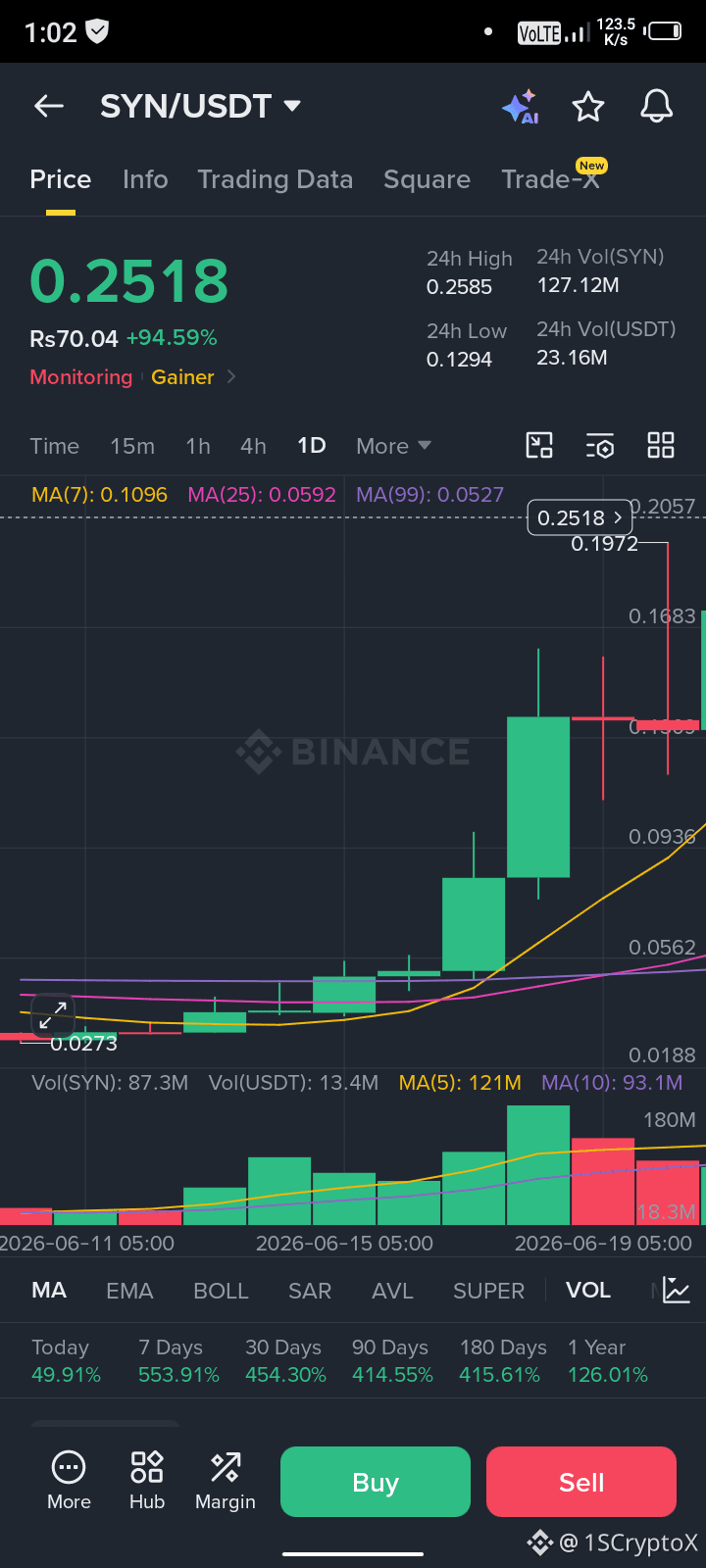Tap the 30 Days 454.30% performance
Screen dimensions: 706x1568
pyautogui.click(x=285, y=1361)
